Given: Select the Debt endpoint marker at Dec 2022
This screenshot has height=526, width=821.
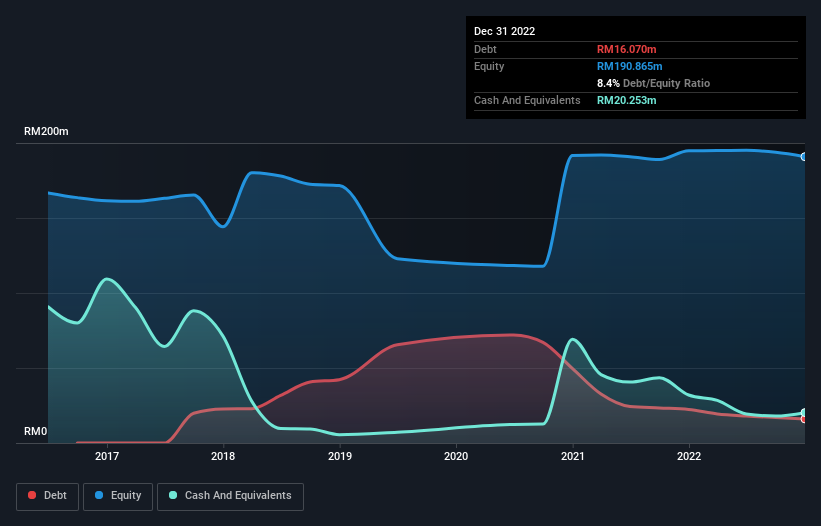Looking at the screenshot, I should [x=804, y=419].
